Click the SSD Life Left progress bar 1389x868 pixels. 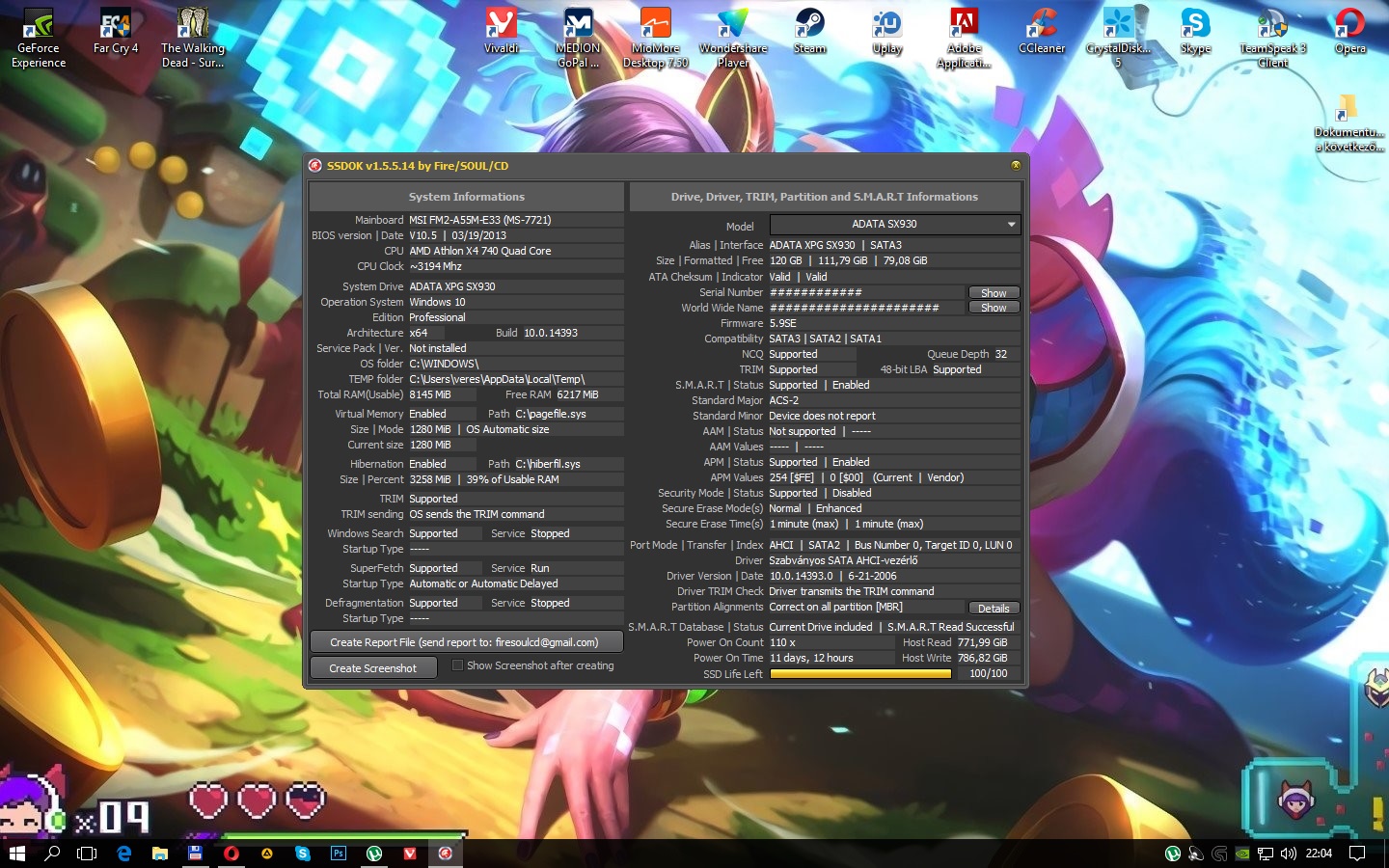pyautogui.click(x=860, y=674)
